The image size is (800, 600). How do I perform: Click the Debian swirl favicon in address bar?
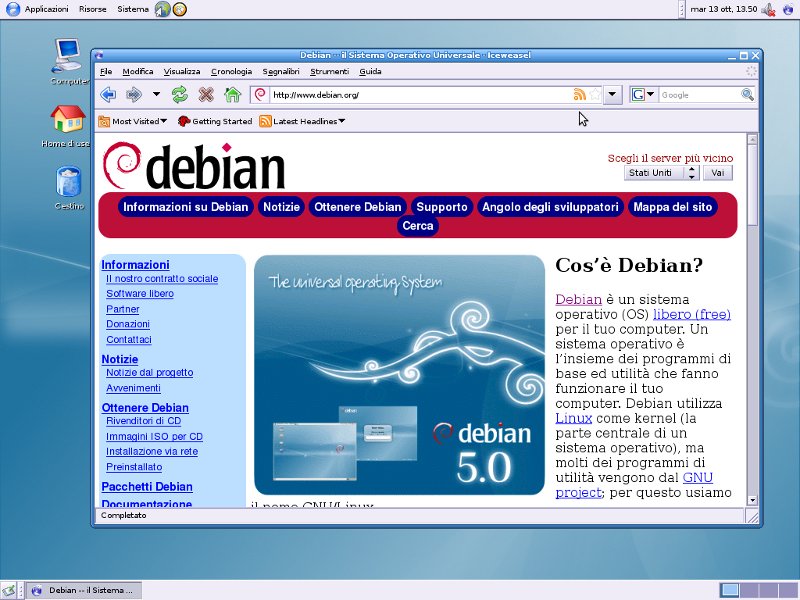[x=260, y=94]
